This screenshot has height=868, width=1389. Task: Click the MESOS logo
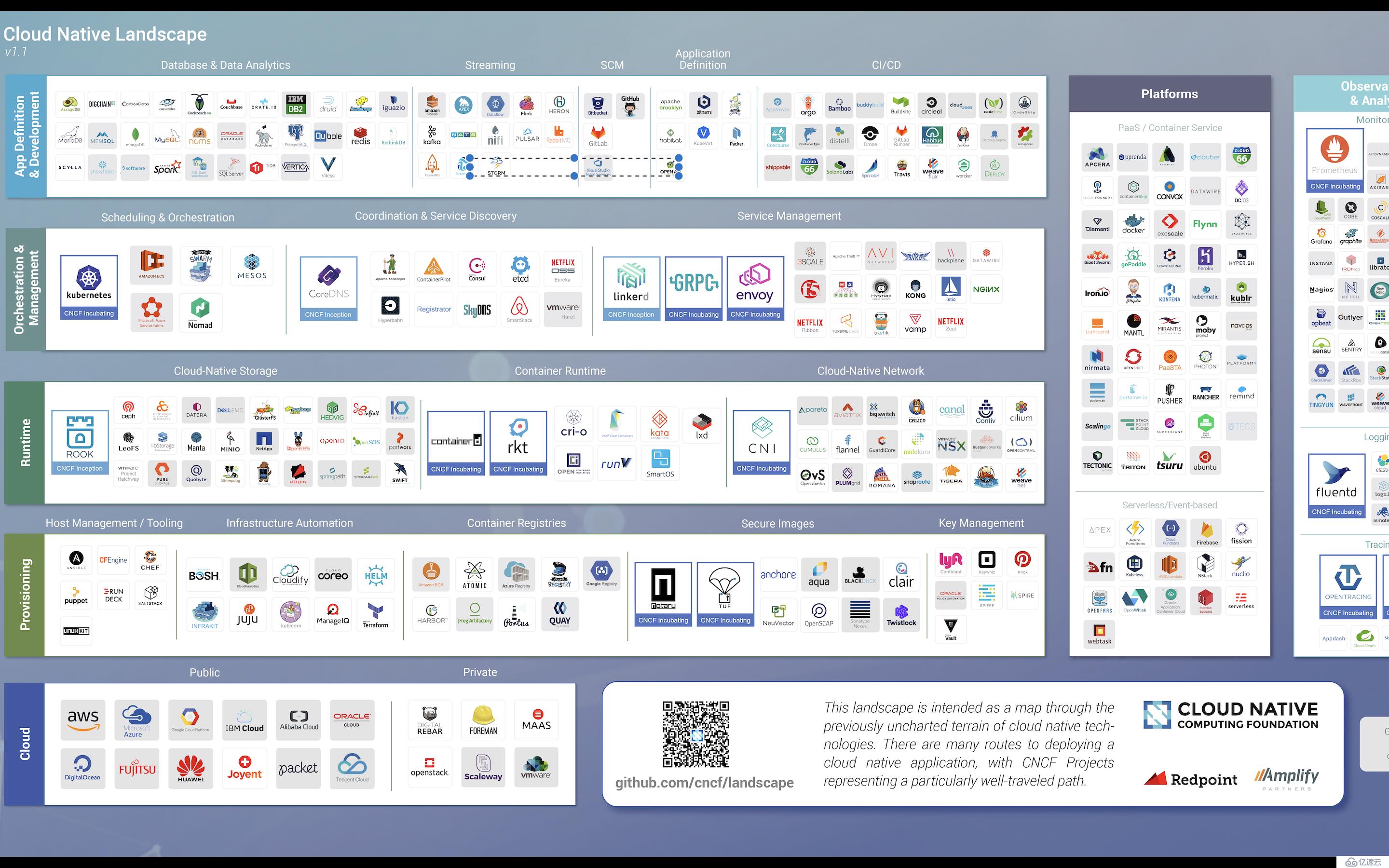pyautogui.click(x=252, y=266)
